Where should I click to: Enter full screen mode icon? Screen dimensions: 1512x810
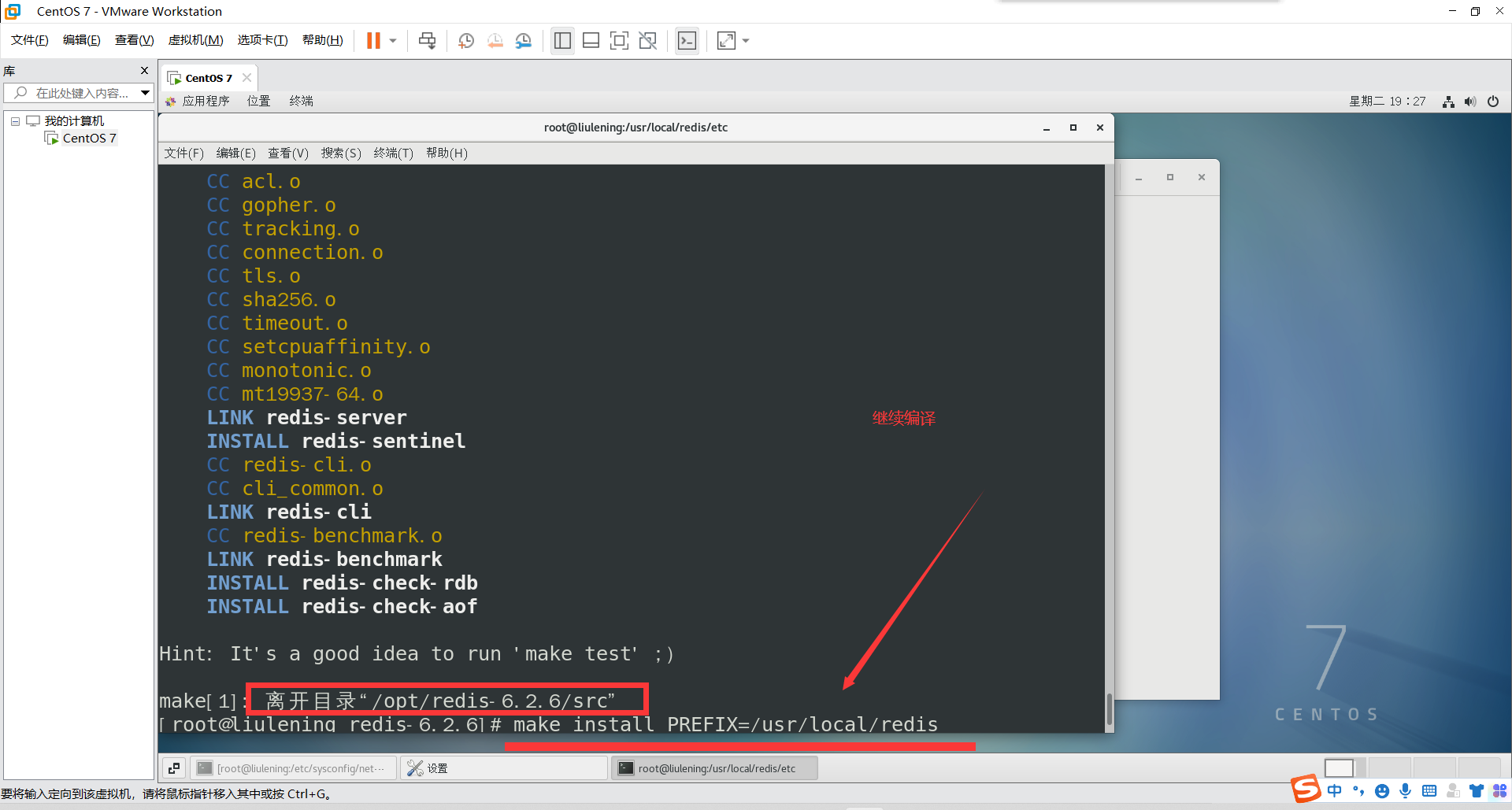coord(620,40)
